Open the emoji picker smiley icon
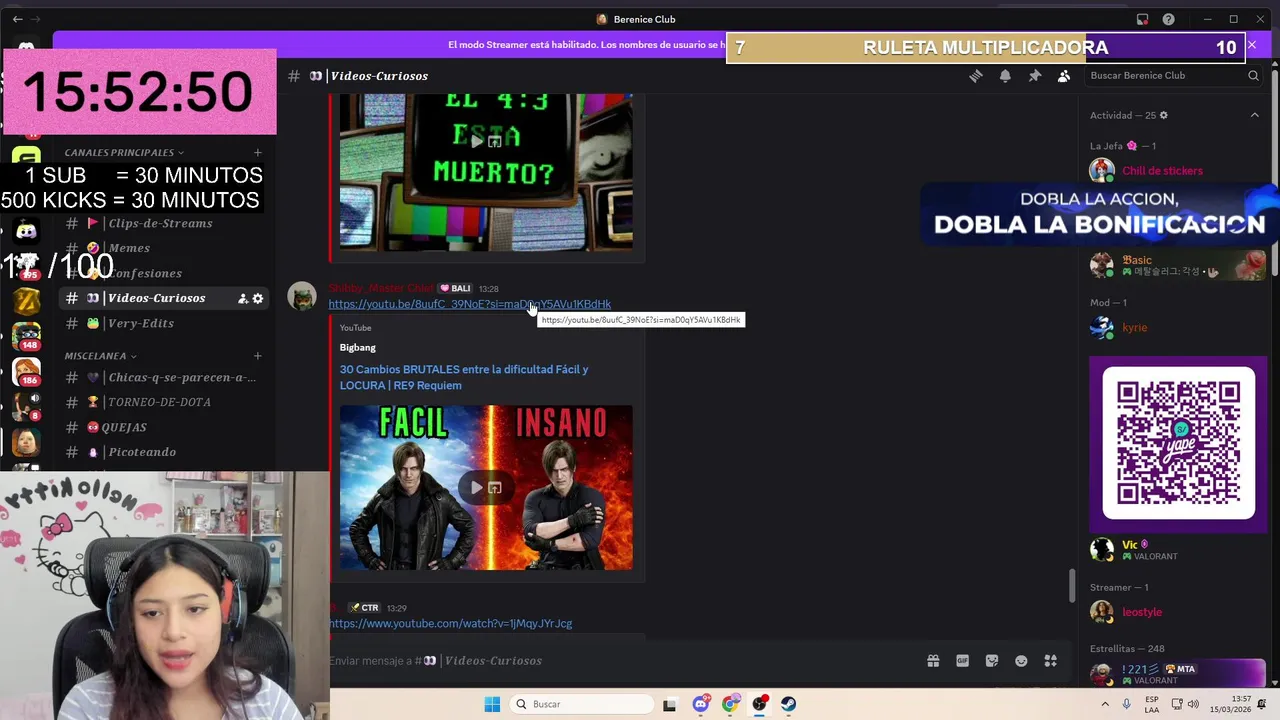This screenshot has width=1280, height=720. point(1021,661)
